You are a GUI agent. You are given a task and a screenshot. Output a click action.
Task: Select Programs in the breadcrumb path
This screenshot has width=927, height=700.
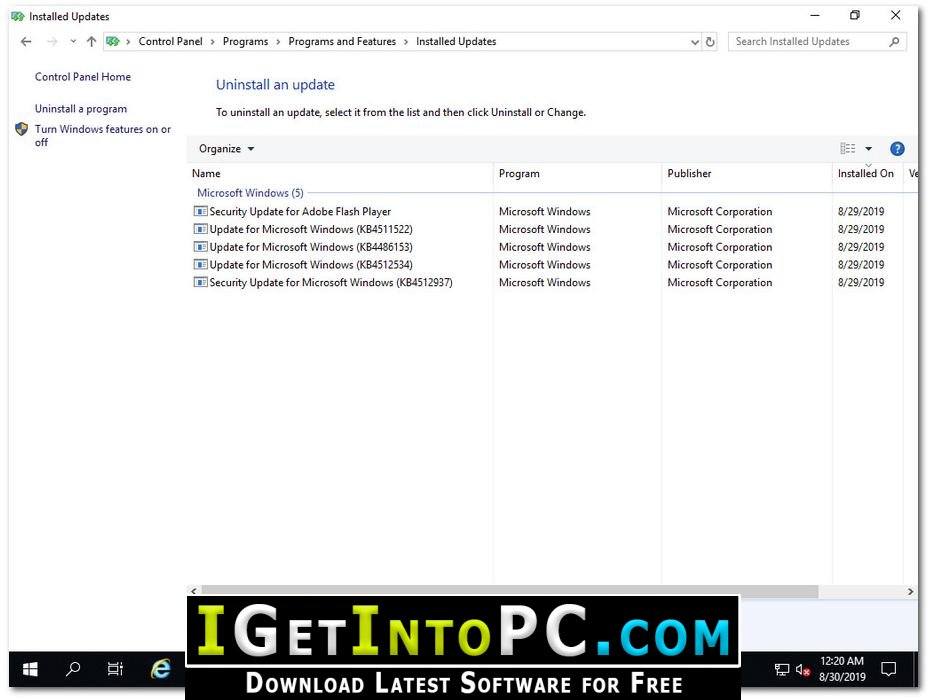(x=245, y=41)
